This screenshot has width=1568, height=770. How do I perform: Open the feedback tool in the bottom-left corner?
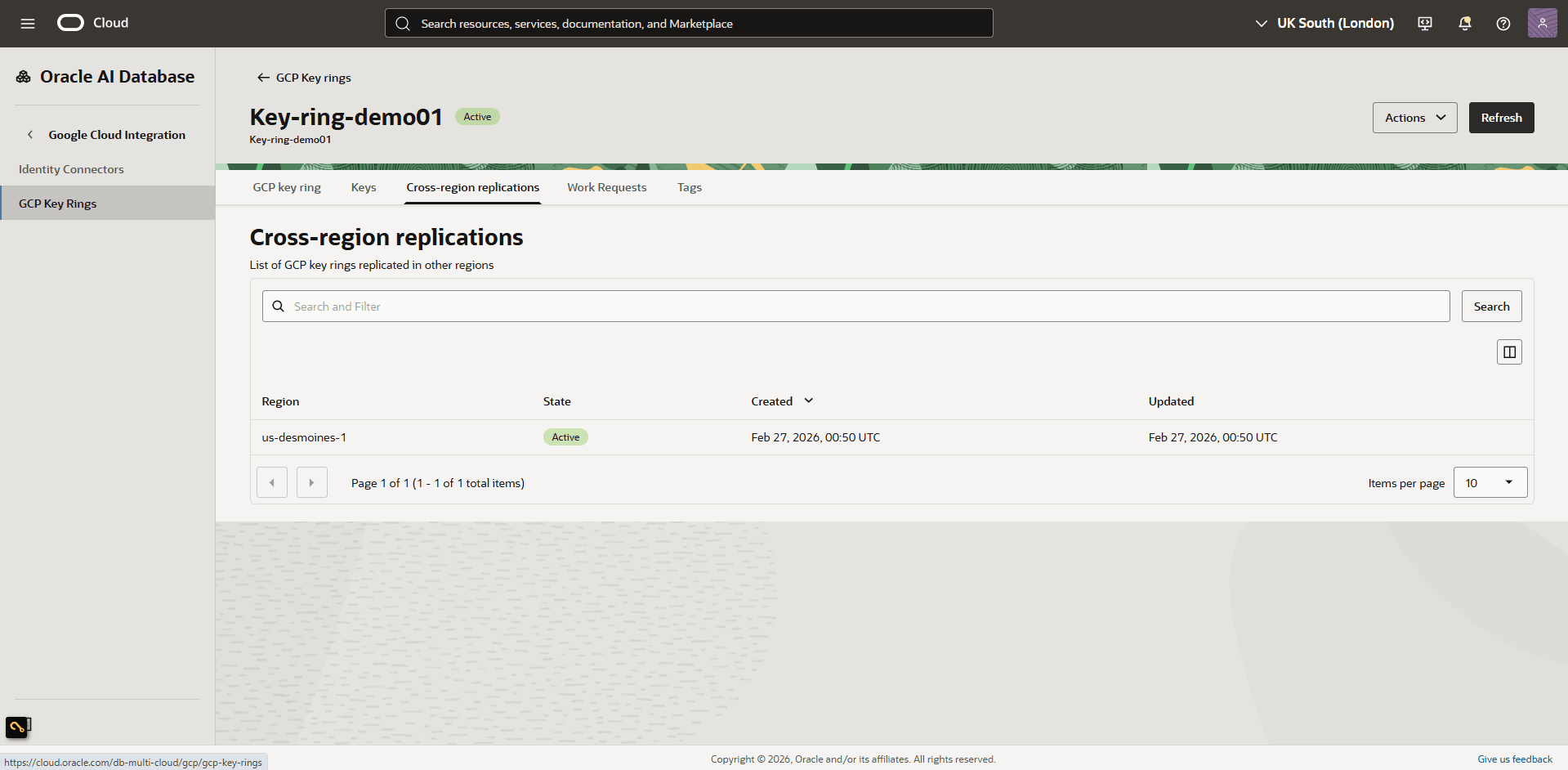[17, 727]
